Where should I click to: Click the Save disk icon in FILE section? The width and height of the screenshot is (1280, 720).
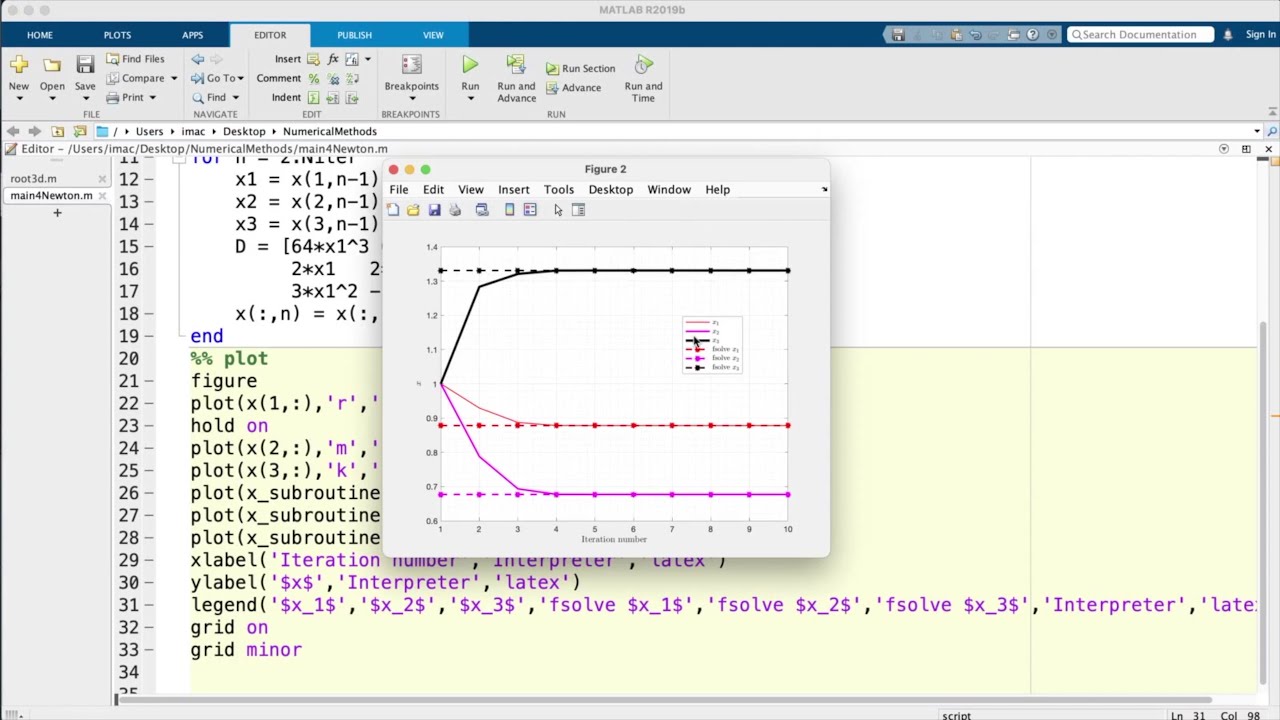[85, 65]
